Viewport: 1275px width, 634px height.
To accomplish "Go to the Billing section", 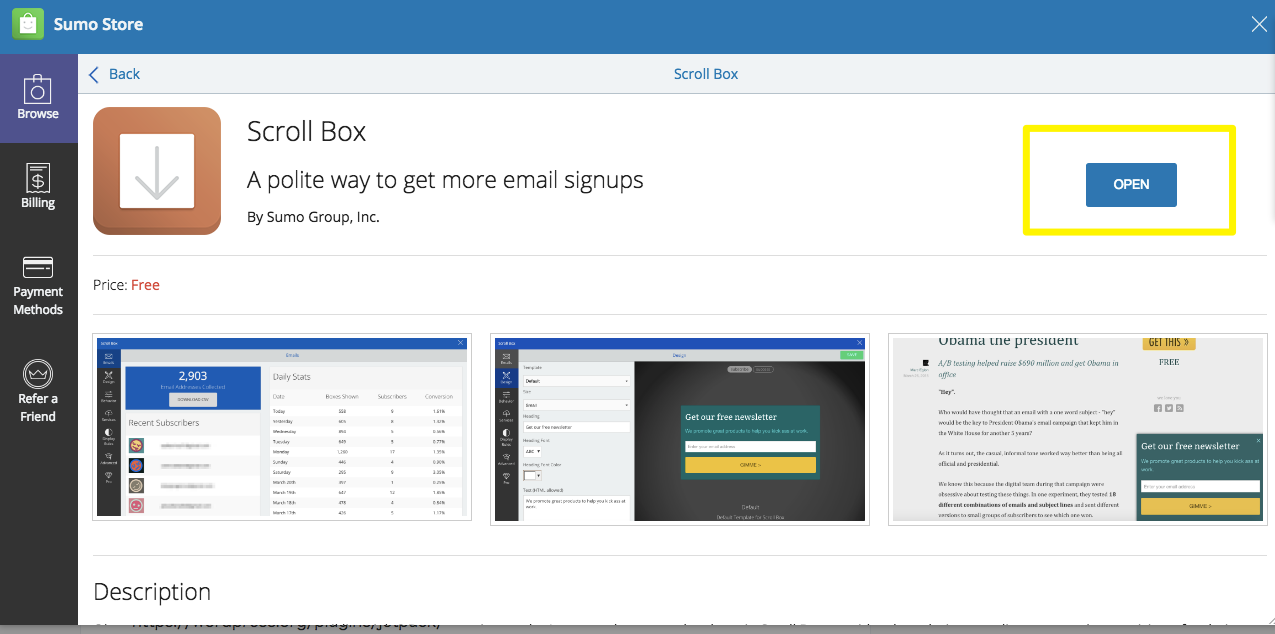I will [x=38, y=186].
